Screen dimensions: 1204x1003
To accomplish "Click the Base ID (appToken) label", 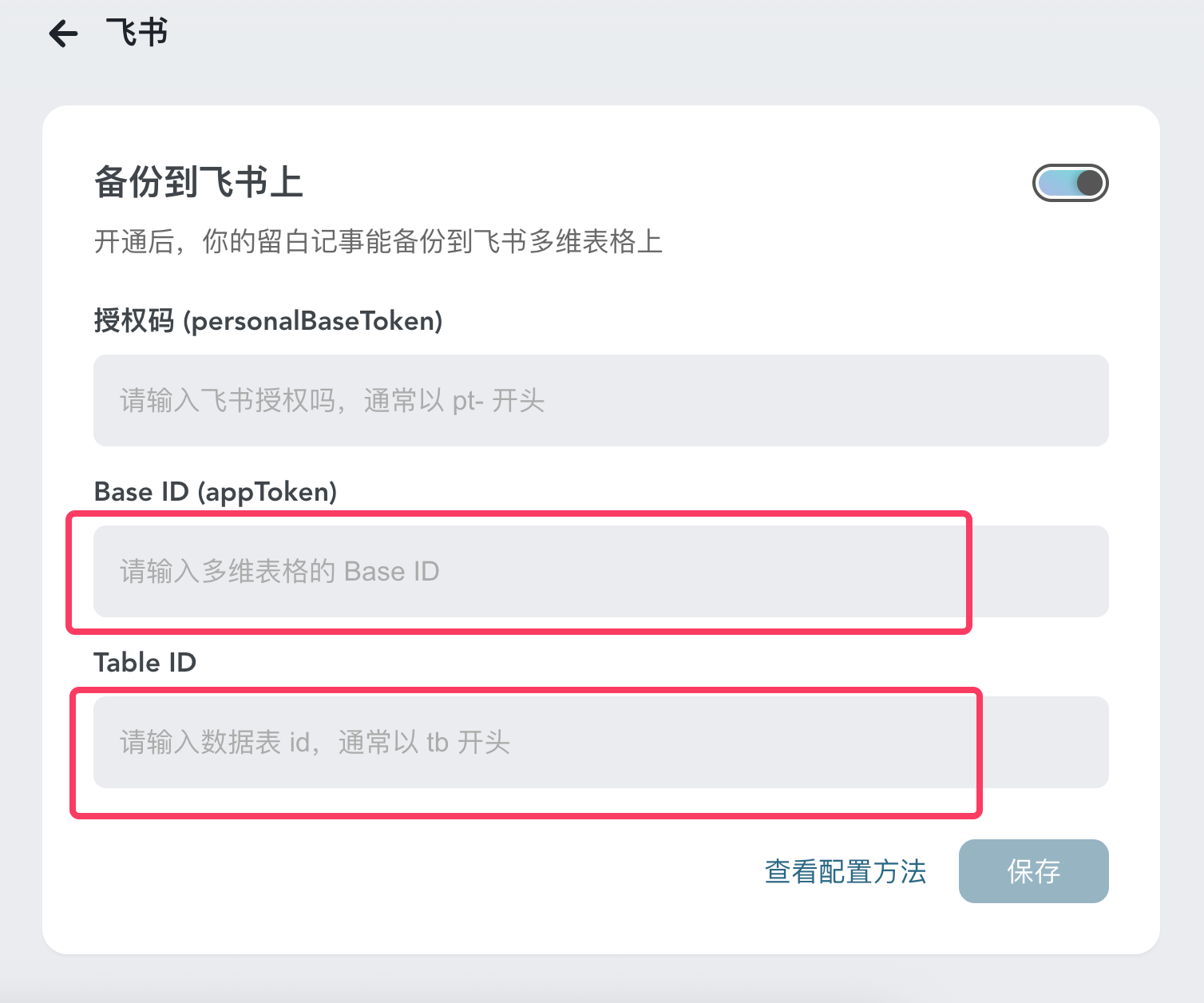I will [x=216, y=492].
